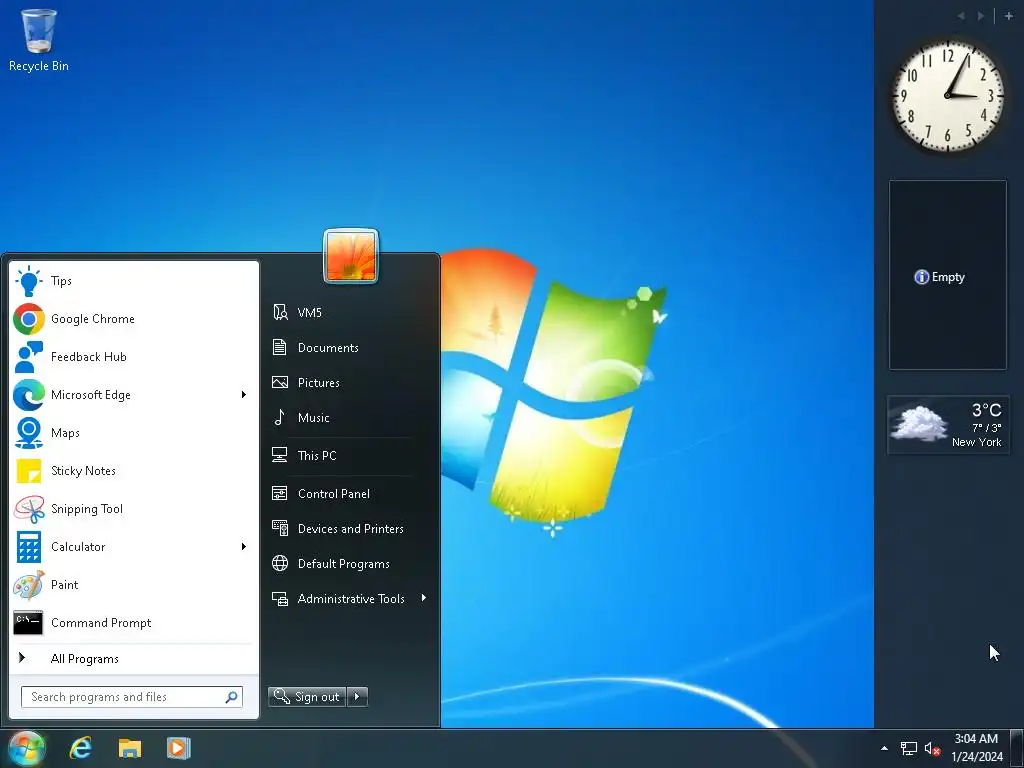Expand the Microsoft Edge jump list arrow
Viewport: 1024px width, 768px height.
click(244, 394)
